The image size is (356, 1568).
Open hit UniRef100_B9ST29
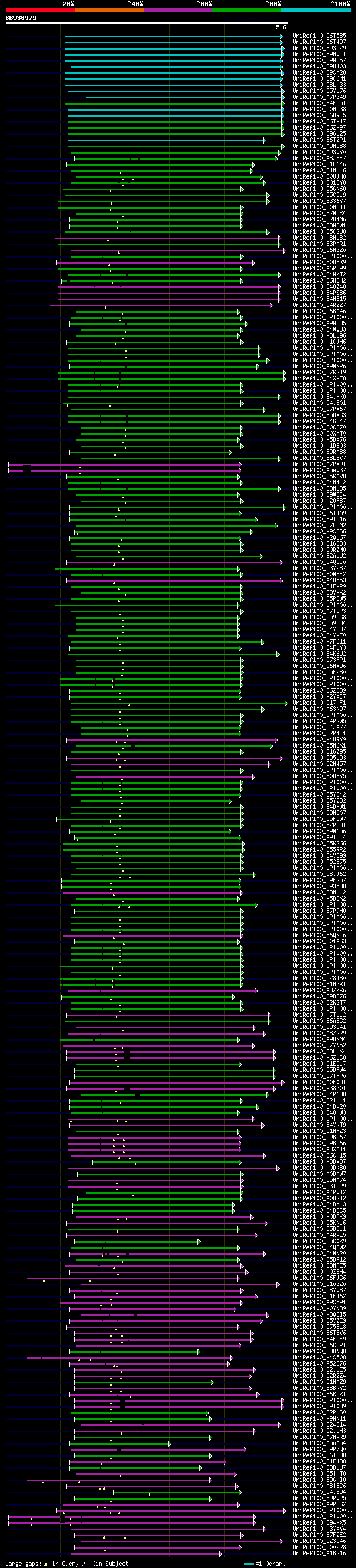[319, 48]
